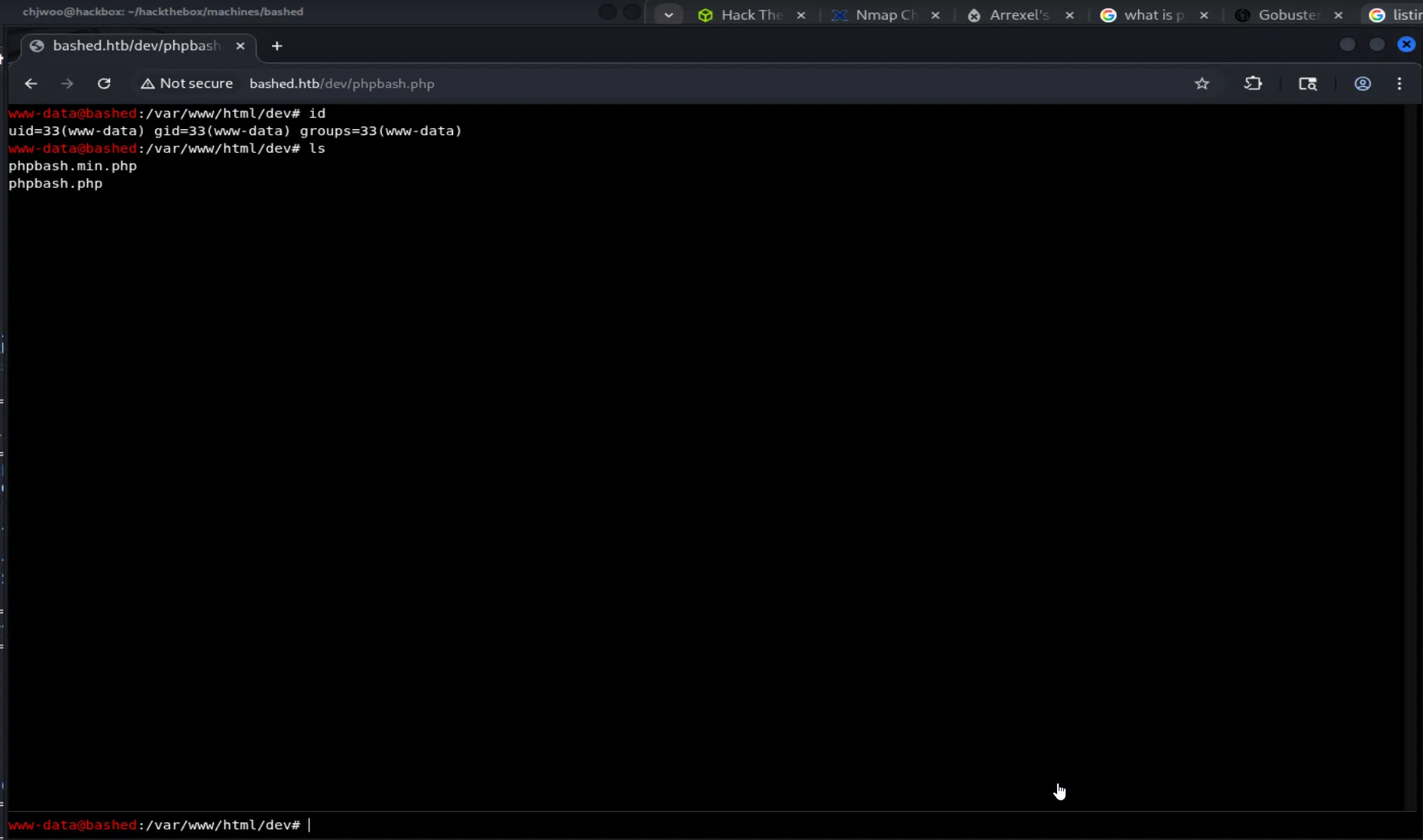The width and height of the screenshot is (1423, 840).
Task: Expand the tab list dropdown chevron
Action: pos(668,15)
